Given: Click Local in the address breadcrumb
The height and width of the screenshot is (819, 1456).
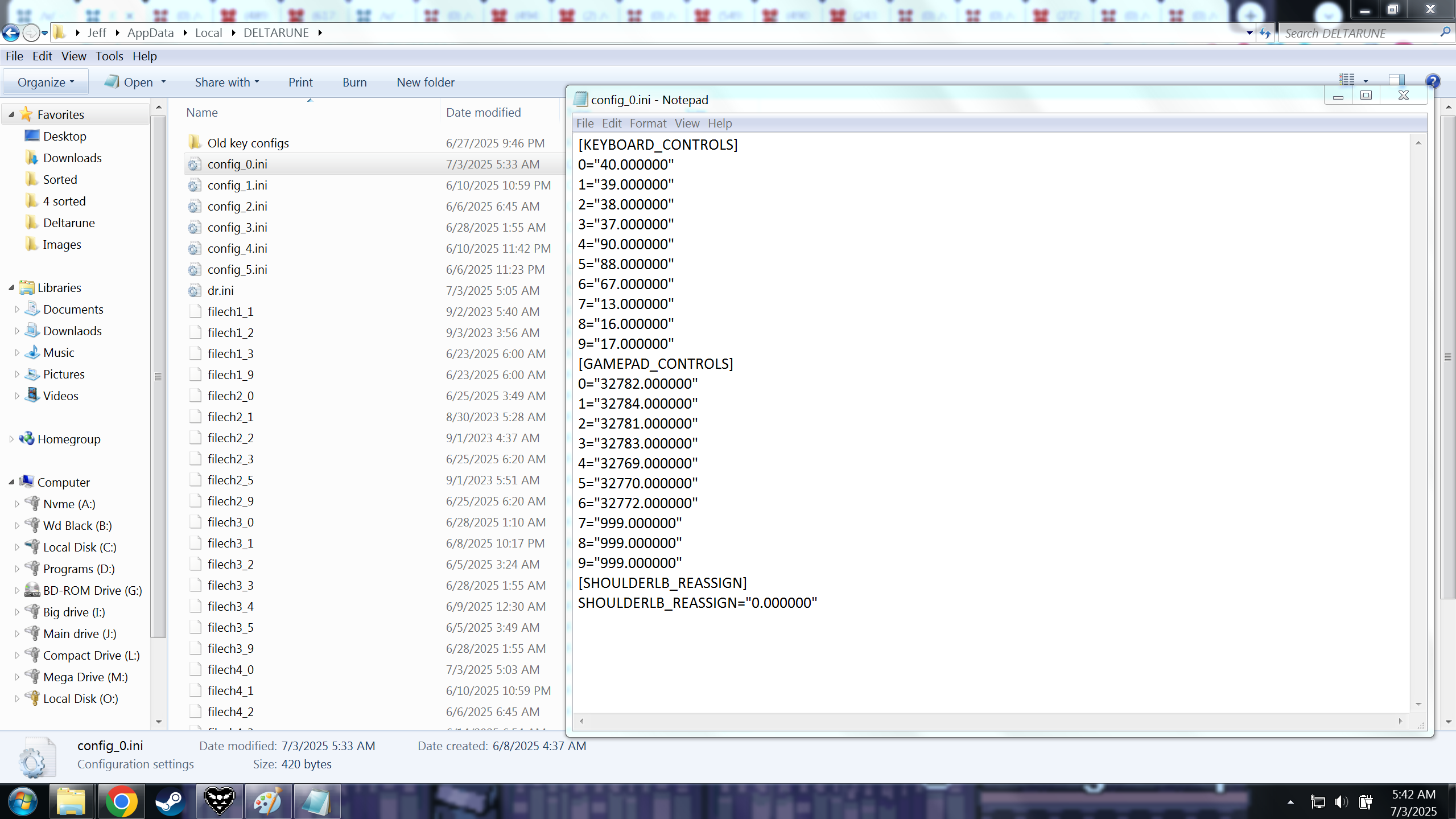Looking at the screenshot, I should coord(208,33).
